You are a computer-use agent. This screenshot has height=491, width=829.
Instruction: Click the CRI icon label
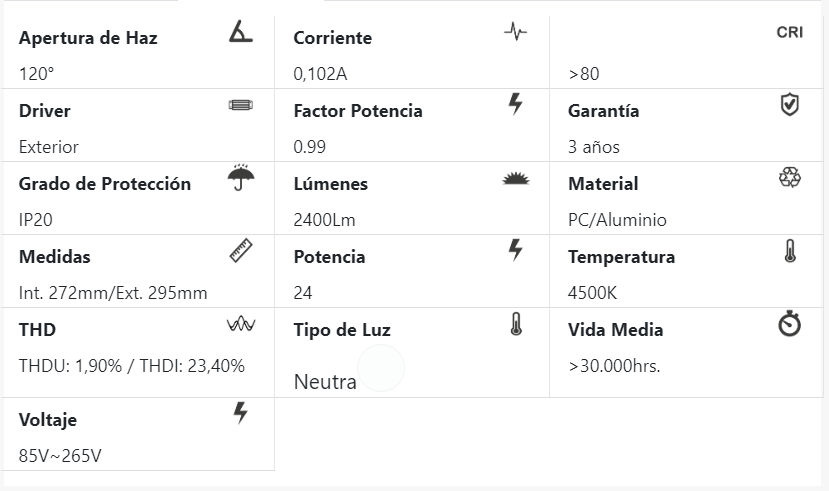[789, 32]
